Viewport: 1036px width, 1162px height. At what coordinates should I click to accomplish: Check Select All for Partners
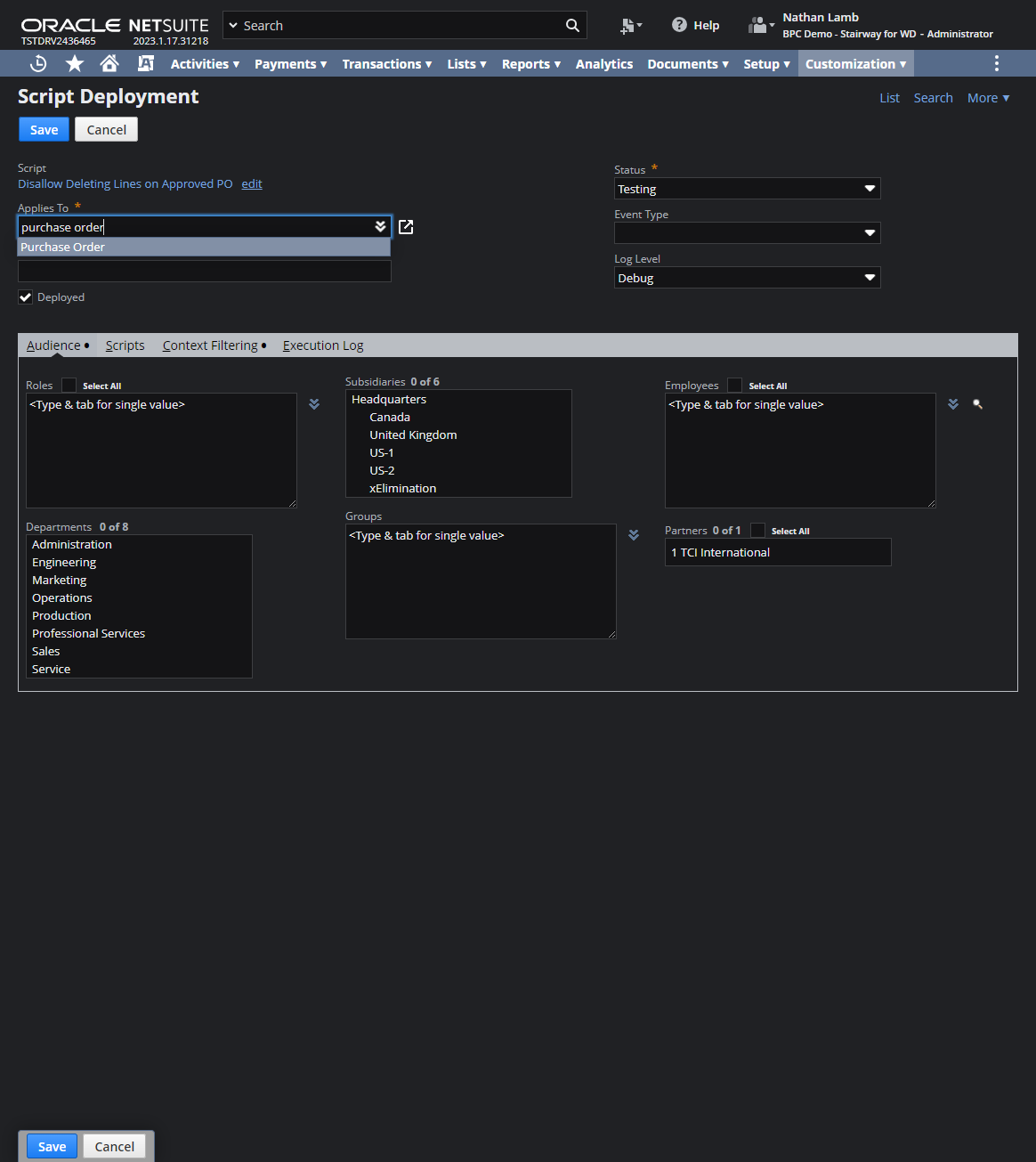[757, 531]
